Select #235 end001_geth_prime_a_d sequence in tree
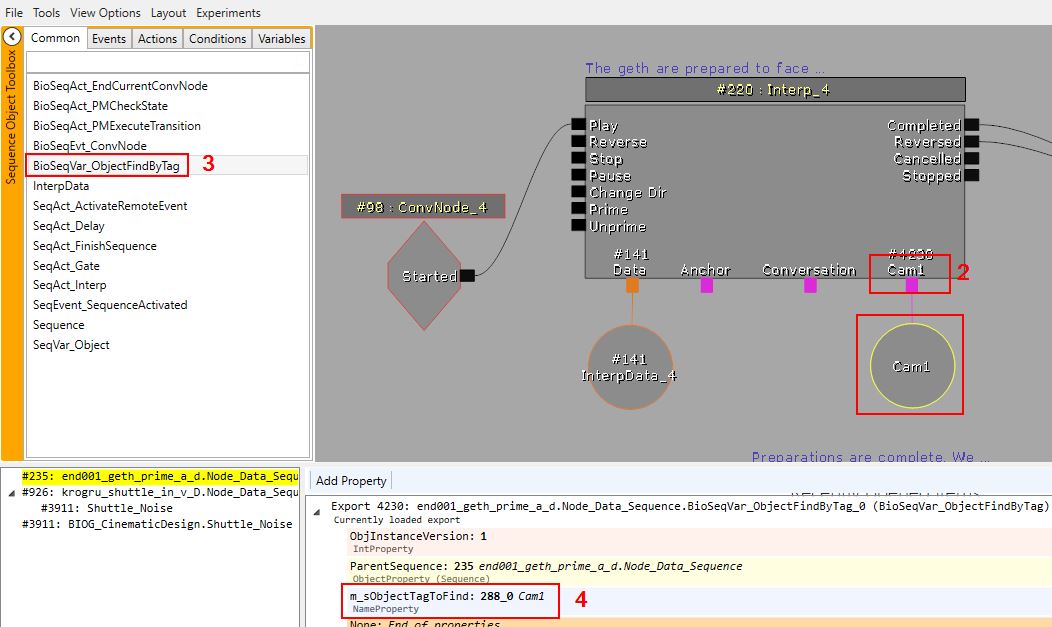1052x627 pixels. tap(160, 476)
